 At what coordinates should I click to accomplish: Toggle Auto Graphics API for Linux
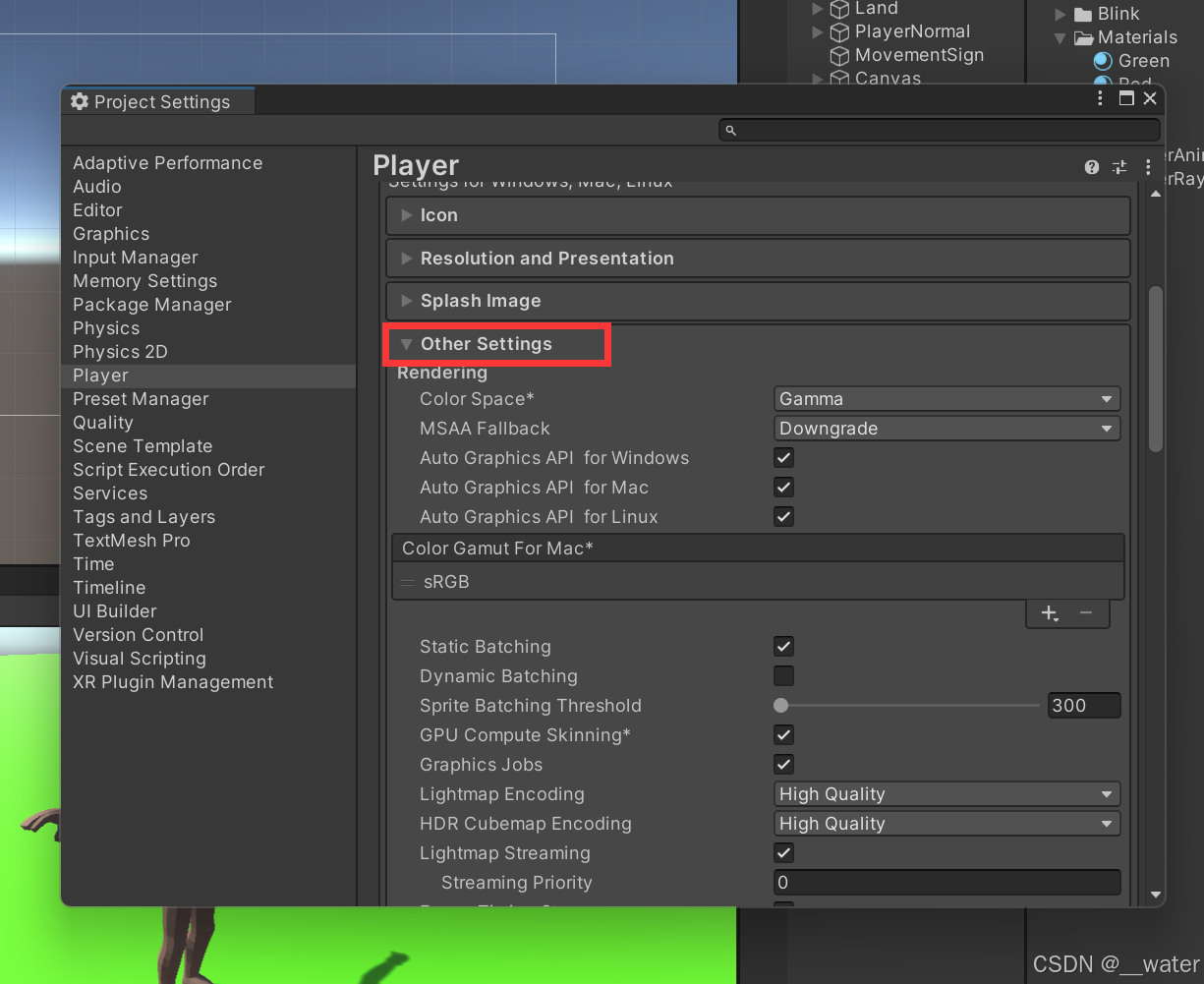783,517
